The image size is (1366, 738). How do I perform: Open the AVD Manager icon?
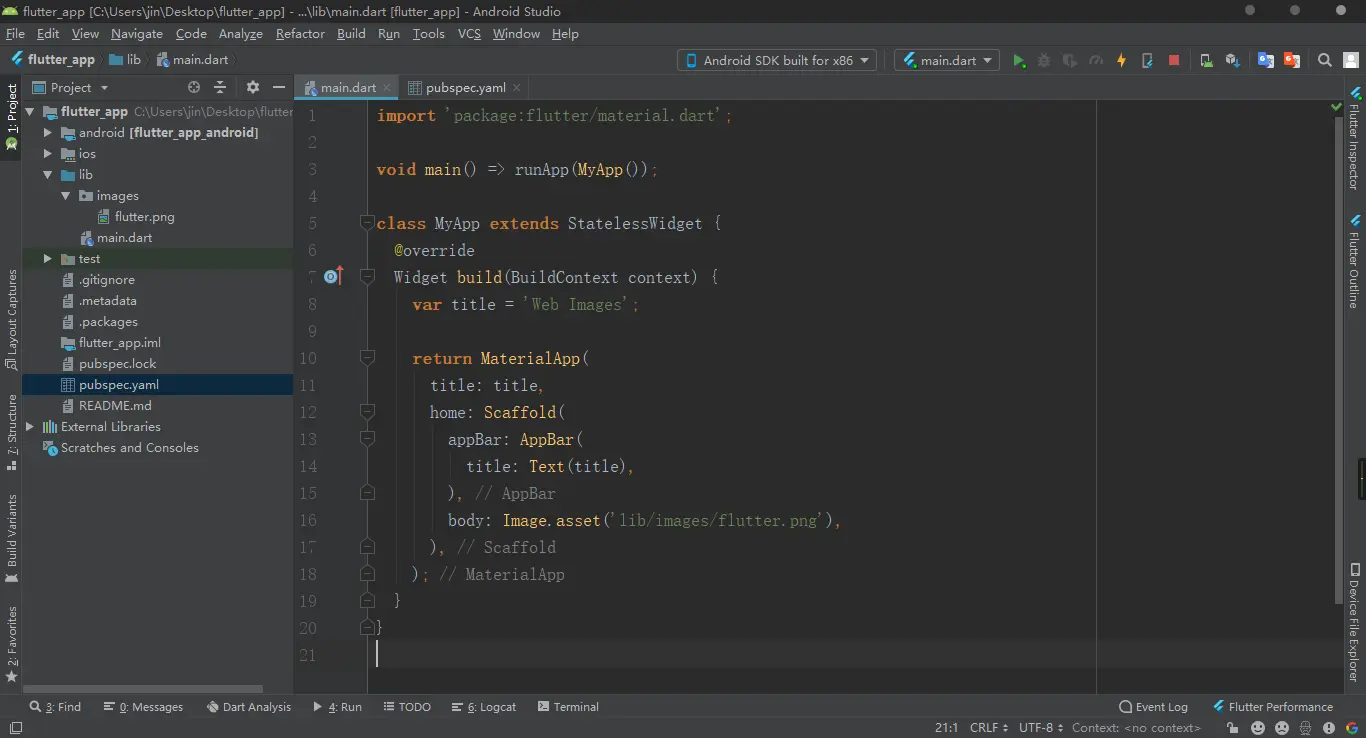point(1206,60)
